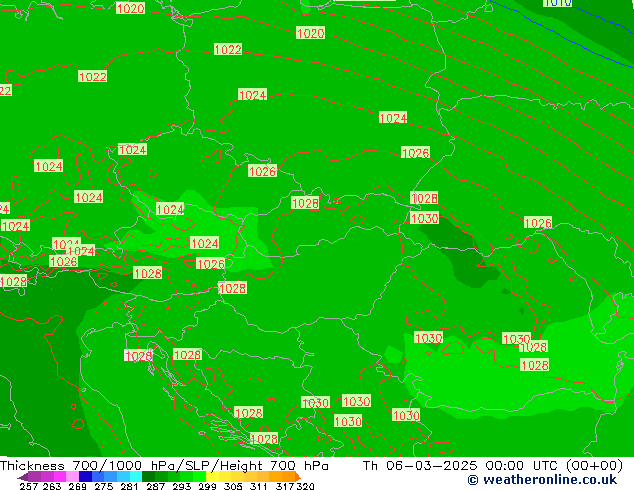The width and height of the screenshot is (634, 490).
Task: Click the dark purple arrow at legend's start
Action: point(23,477)
